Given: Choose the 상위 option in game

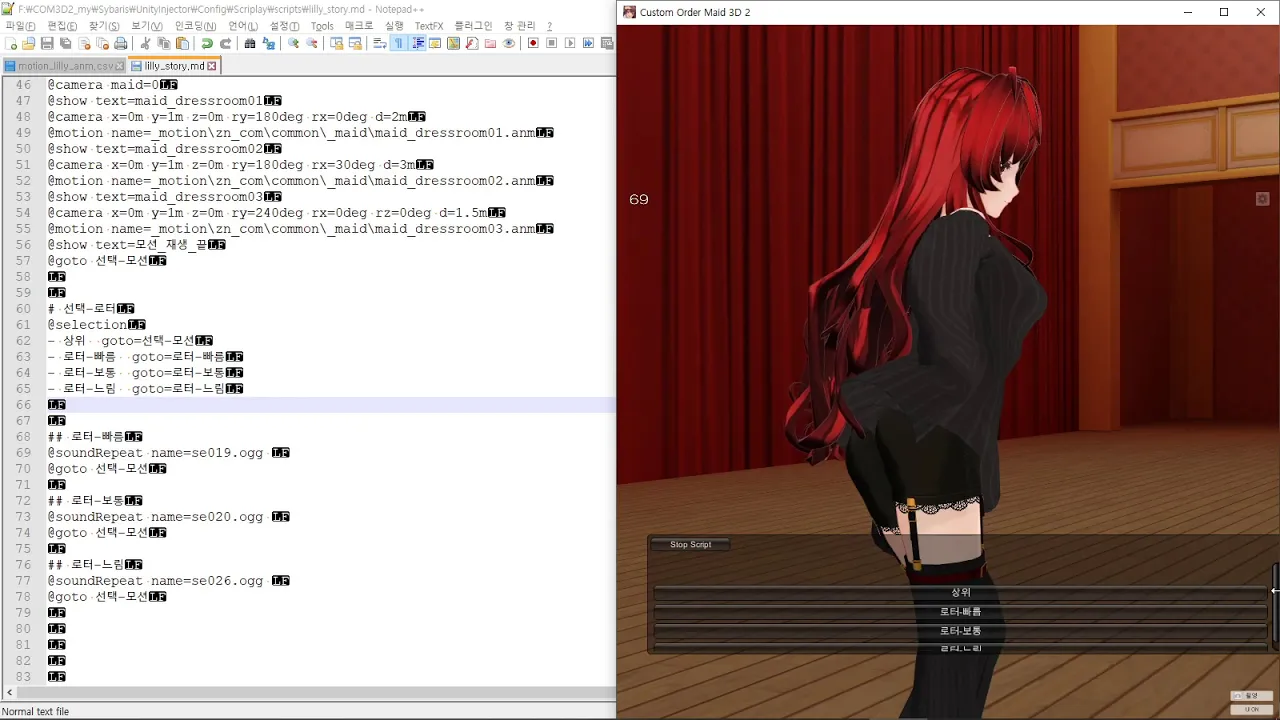Looking at the screenshot, I should 960,592.
